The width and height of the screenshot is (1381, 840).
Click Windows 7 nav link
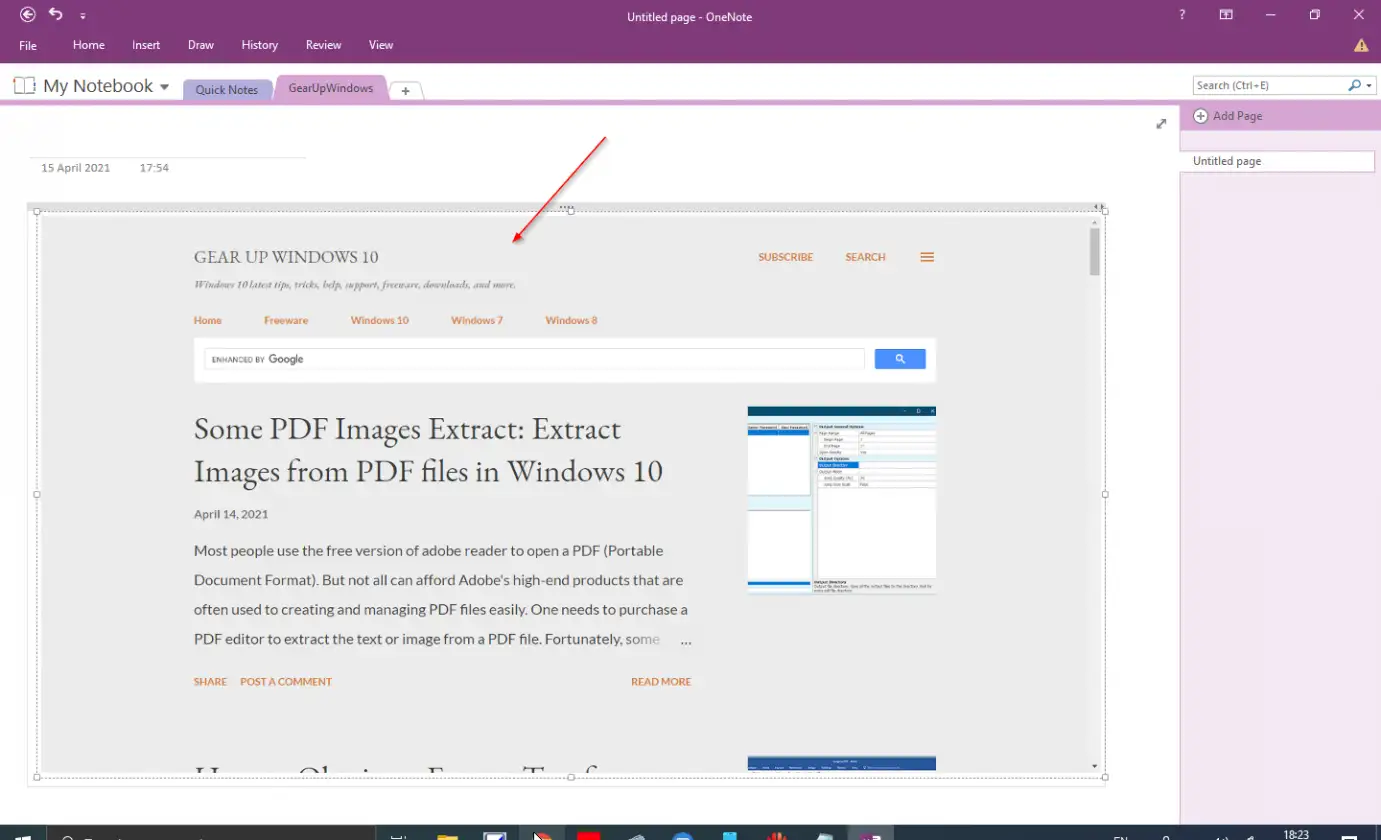click(477, 320)
